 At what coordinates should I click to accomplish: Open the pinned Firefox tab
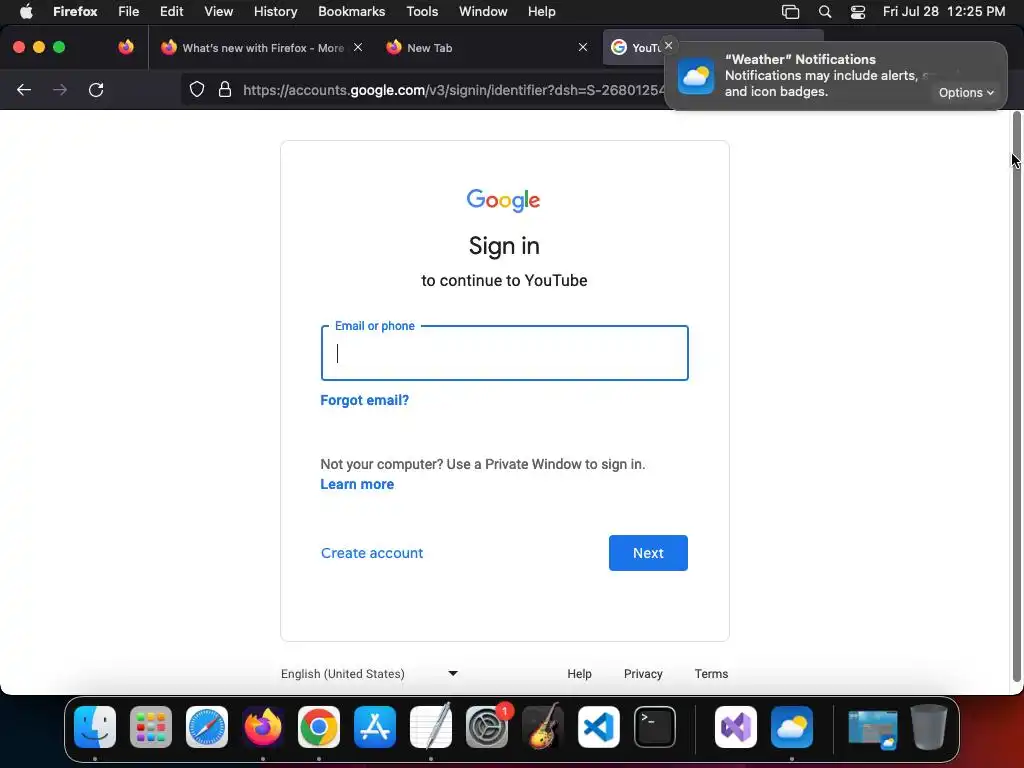tap(126, 47)
